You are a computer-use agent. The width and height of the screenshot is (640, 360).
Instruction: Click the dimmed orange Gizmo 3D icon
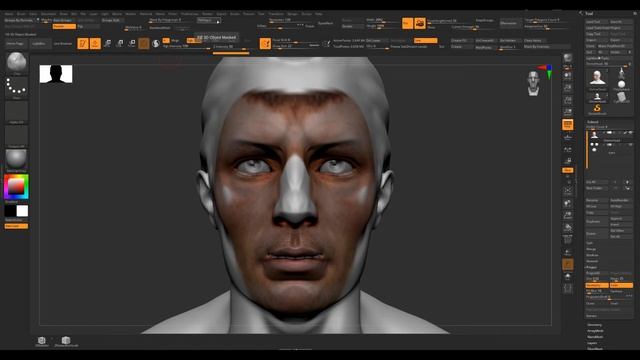click(x=144, y=43)
